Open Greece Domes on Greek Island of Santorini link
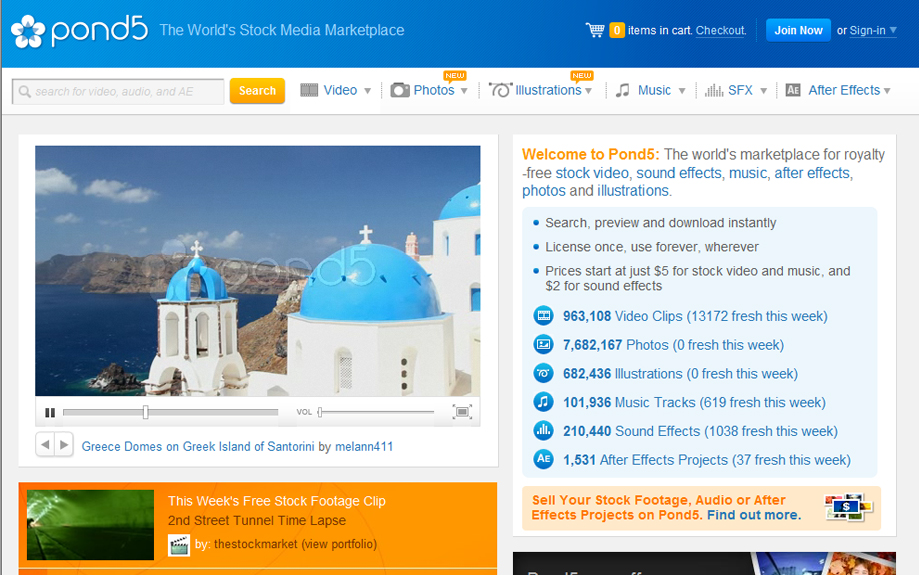Screen dimensions: 919x575 [x=198, y=447]
